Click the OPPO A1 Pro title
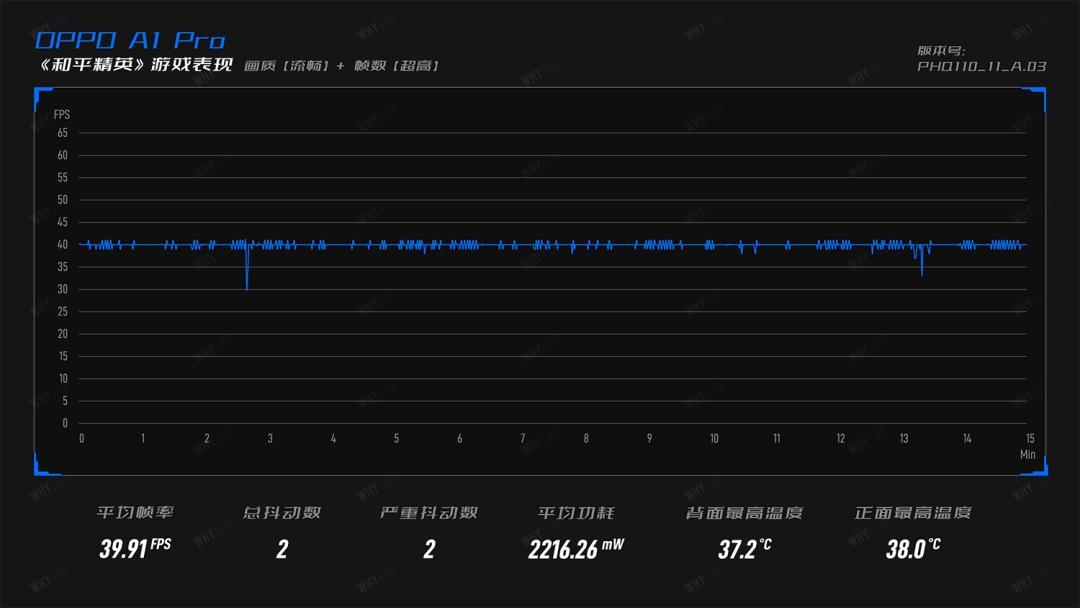The height and width of the screenshot is (608, 1080). coord(130,40)
